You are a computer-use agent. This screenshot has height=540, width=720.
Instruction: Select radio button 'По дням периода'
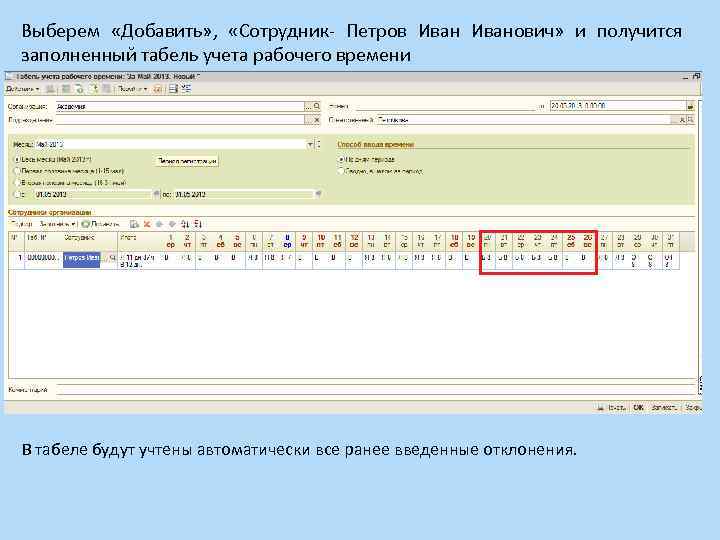coord(341,159)
